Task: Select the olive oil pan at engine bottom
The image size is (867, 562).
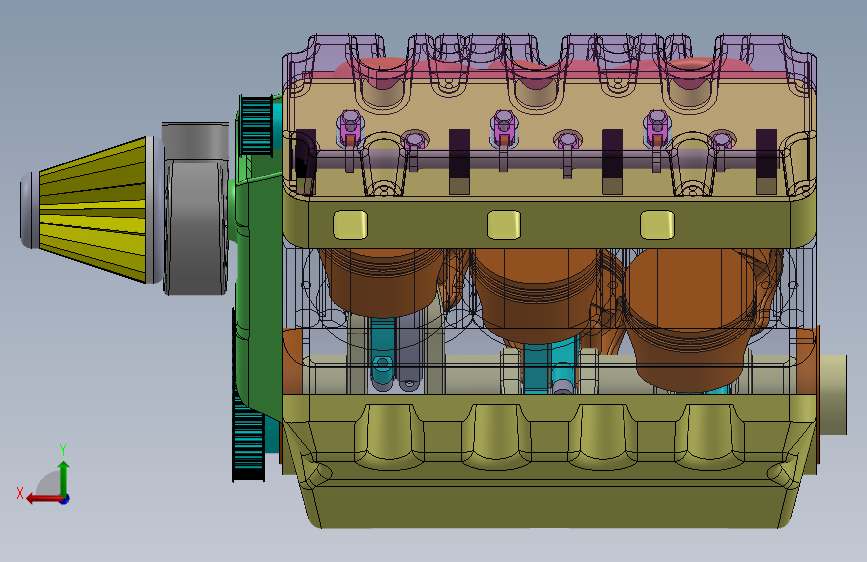Action: coord(549,462)
